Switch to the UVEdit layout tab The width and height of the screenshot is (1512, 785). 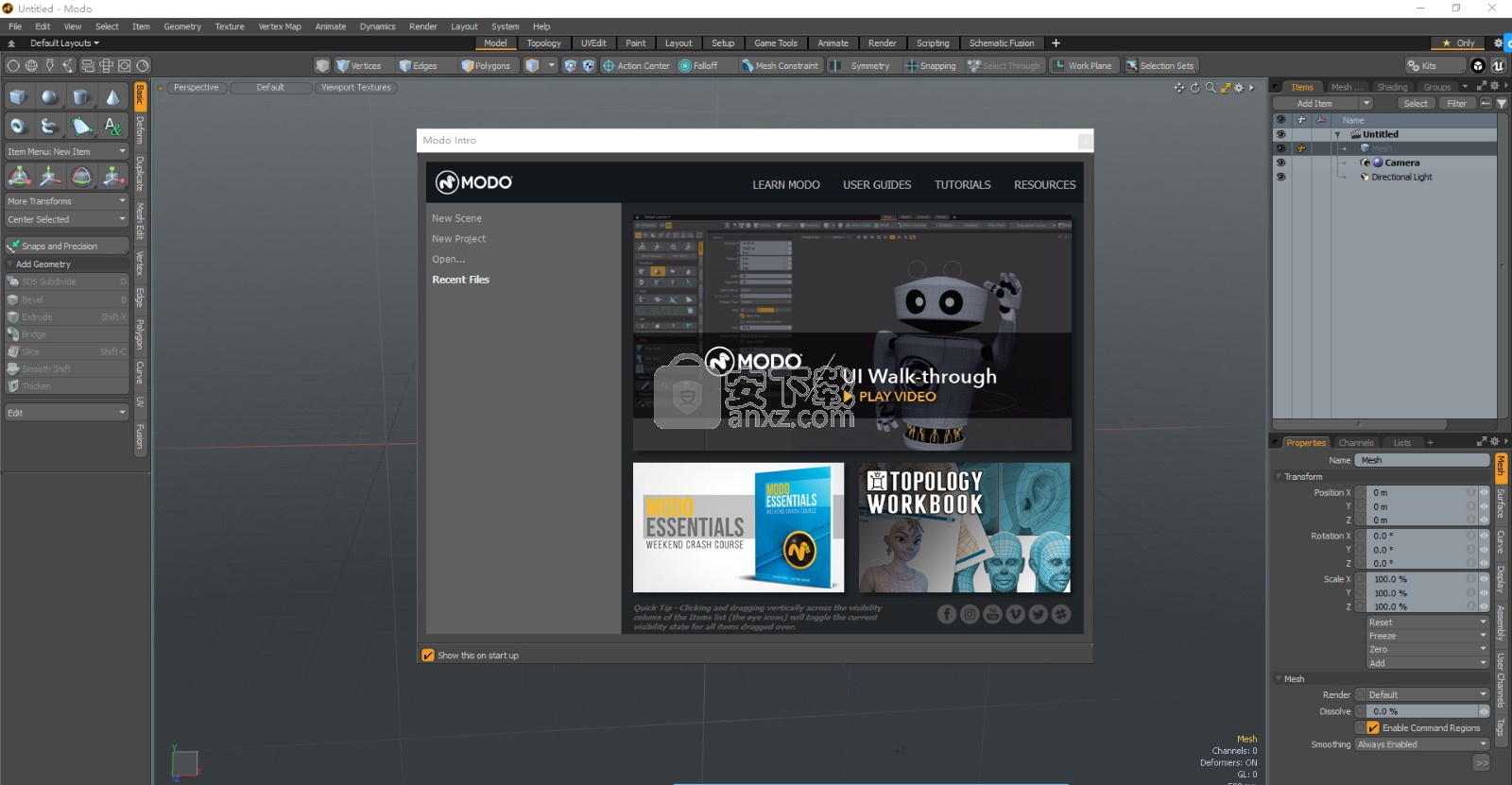(593, 43)
